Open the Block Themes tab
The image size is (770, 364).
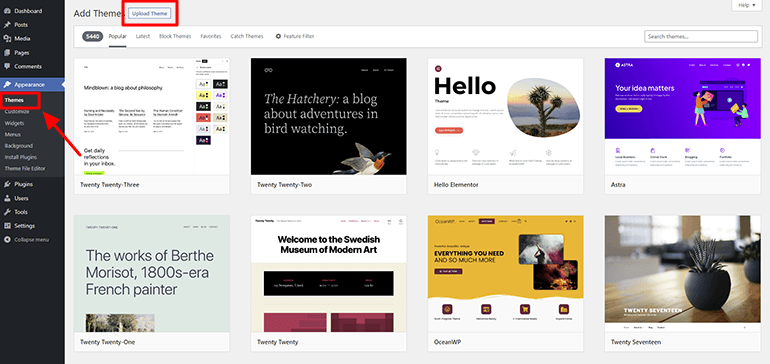[x=175, y=36]
